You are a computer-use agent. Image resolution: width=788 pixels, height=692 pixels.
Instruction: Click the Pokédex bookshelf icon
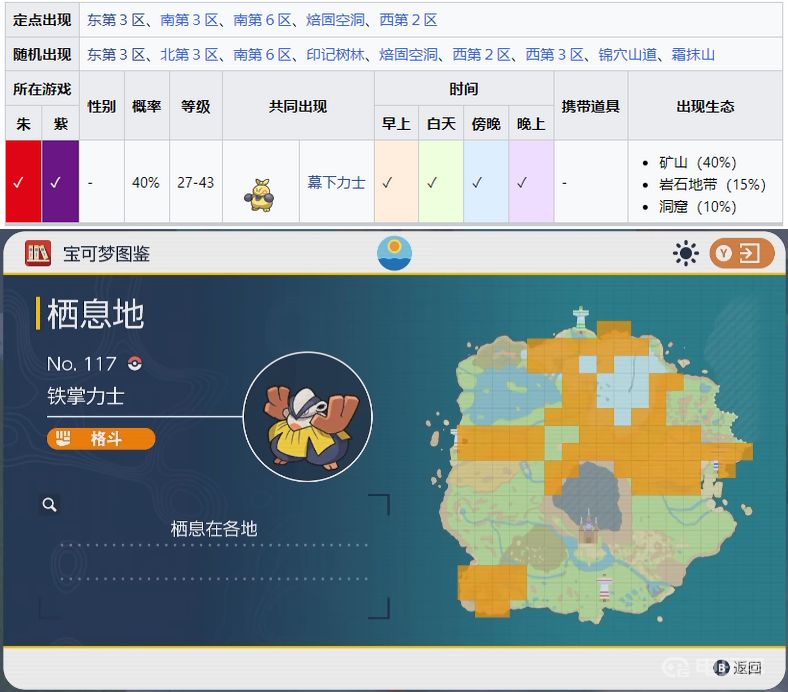point(38,253)
